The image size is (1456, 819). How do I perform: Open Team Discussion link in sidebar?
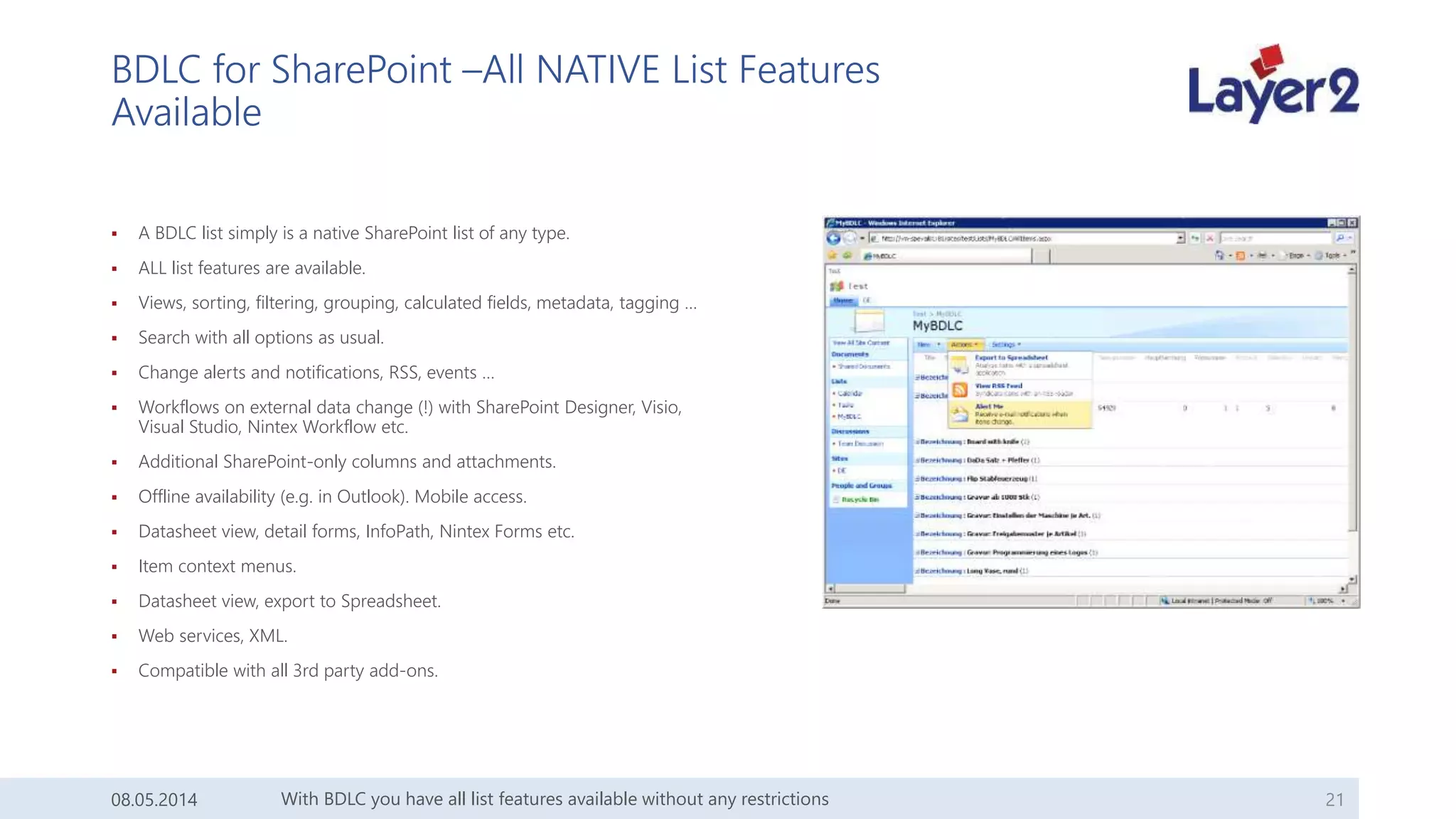[x=860, y=444]
